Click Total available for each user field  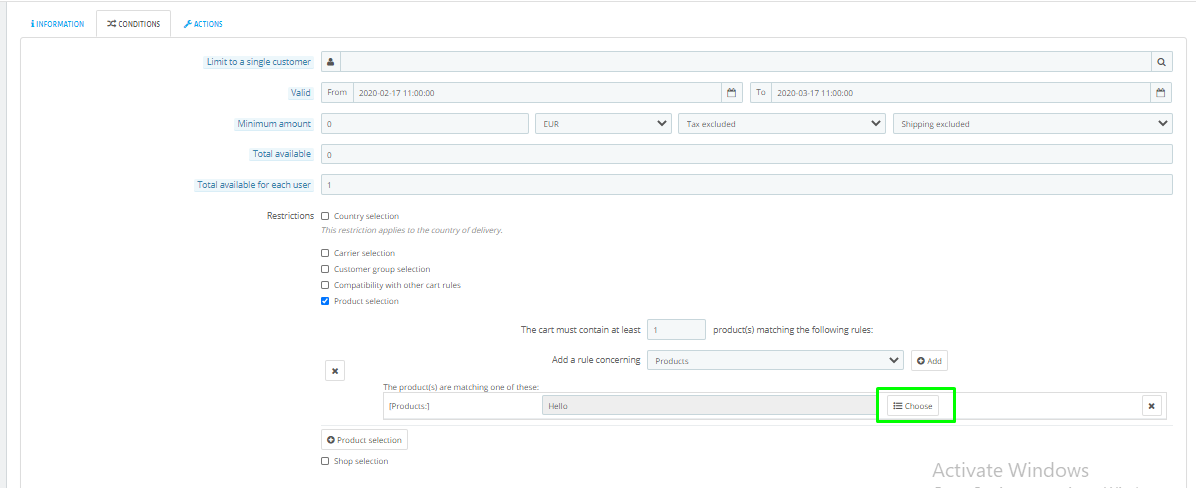click(746, 185)
